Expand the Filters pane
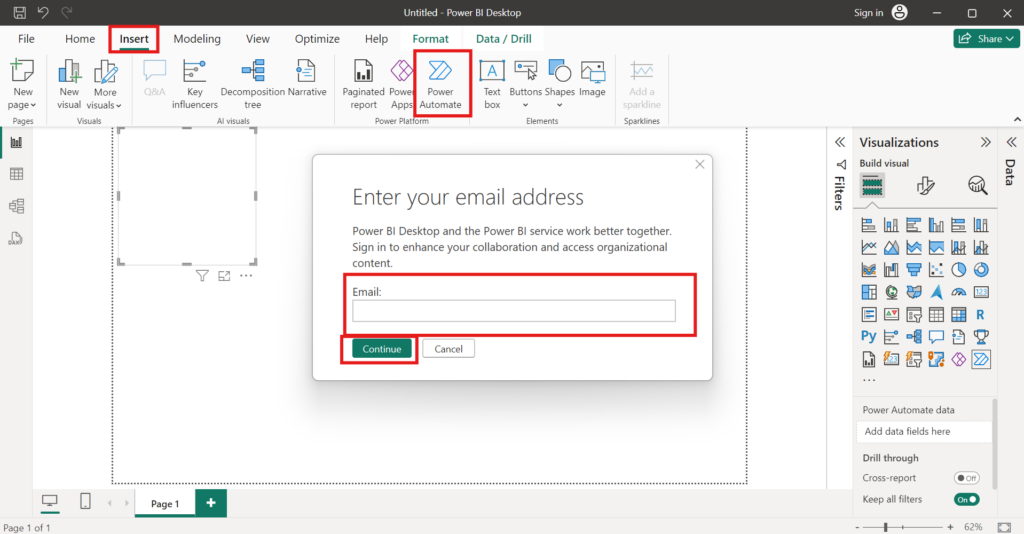The width and height of the screenshot is (1024, 534). pyautogui.click(x=840, y=142)
